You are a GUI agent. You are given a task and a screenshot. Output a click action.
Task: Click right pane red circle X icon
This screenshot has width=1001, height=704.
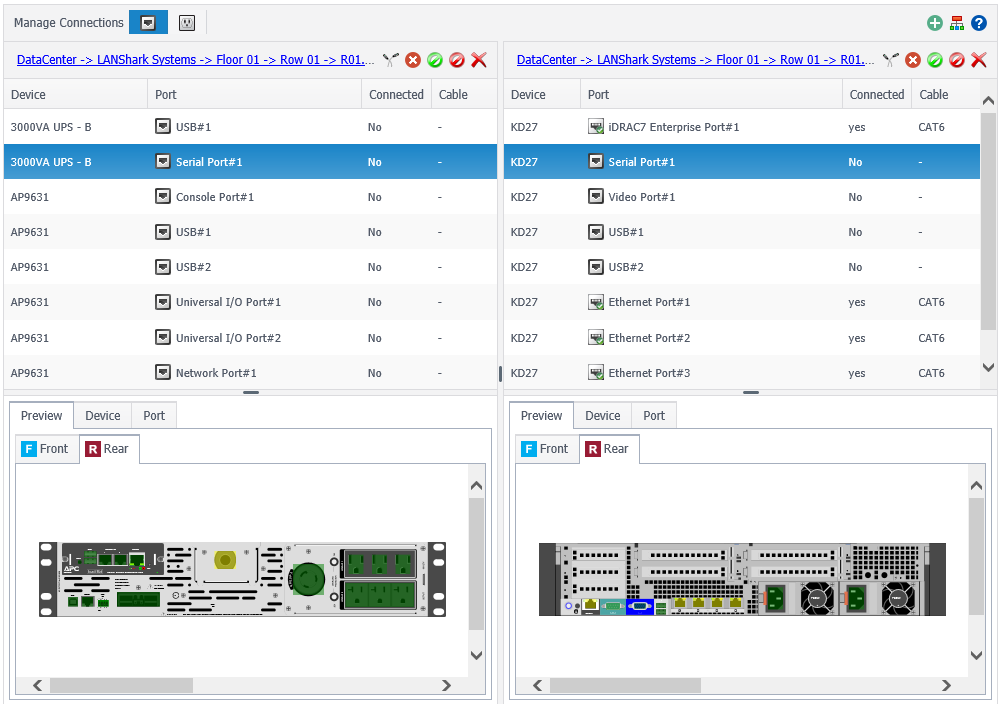(x=913, y=60)
